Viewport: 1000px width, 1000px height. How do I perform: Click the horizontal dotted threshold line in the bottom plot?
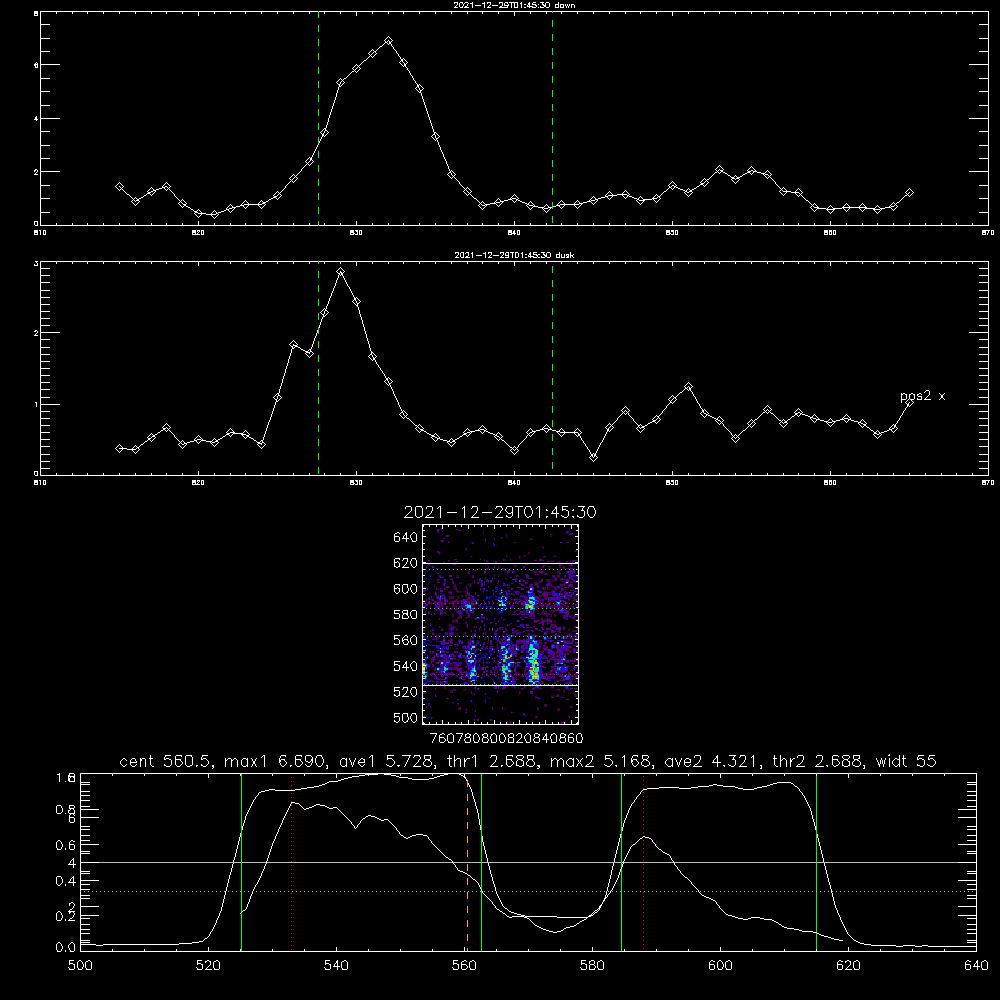click(x=528, y=891)
